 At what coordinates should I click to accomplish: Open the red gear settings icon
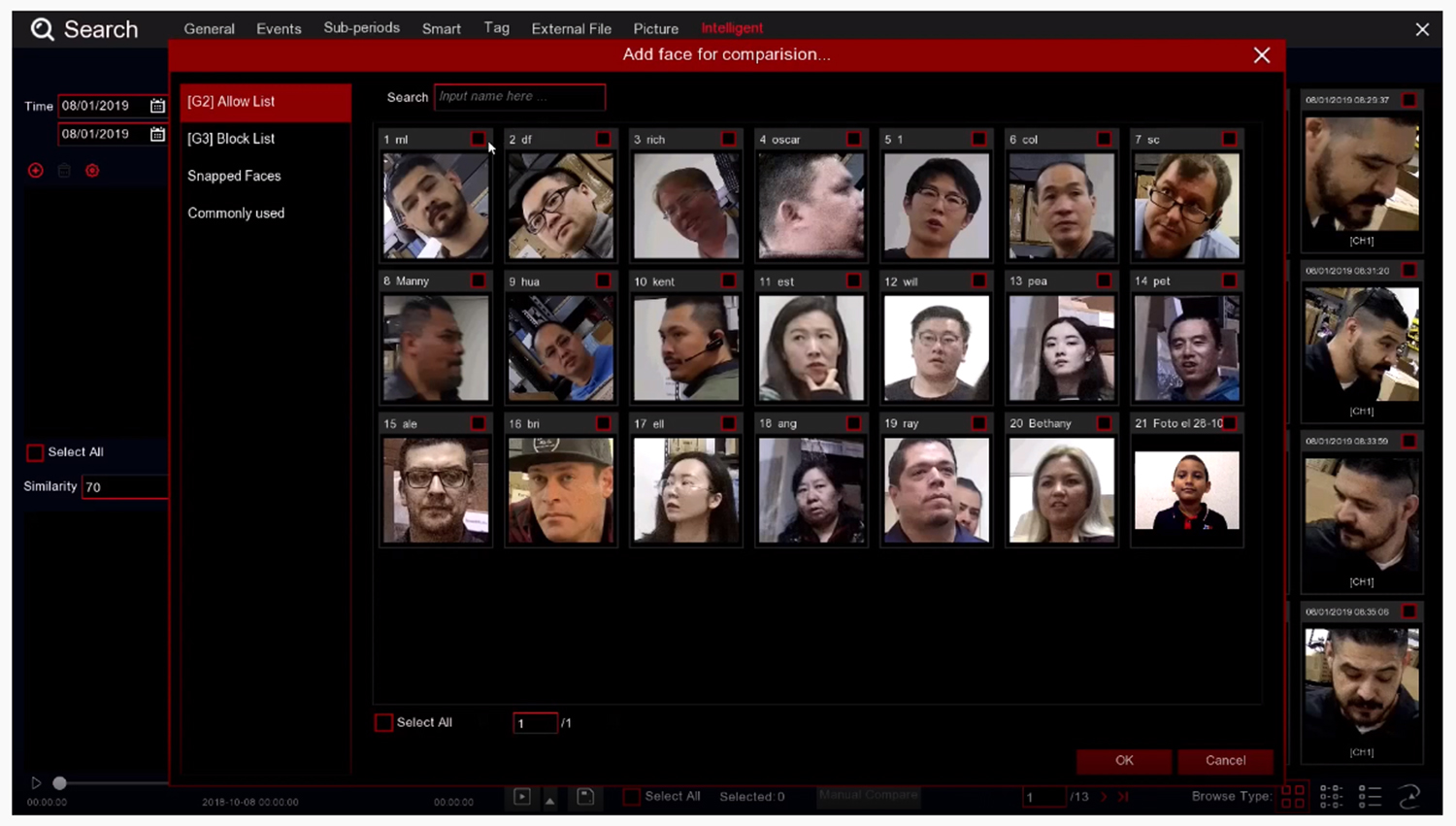[x=92, y=171]
